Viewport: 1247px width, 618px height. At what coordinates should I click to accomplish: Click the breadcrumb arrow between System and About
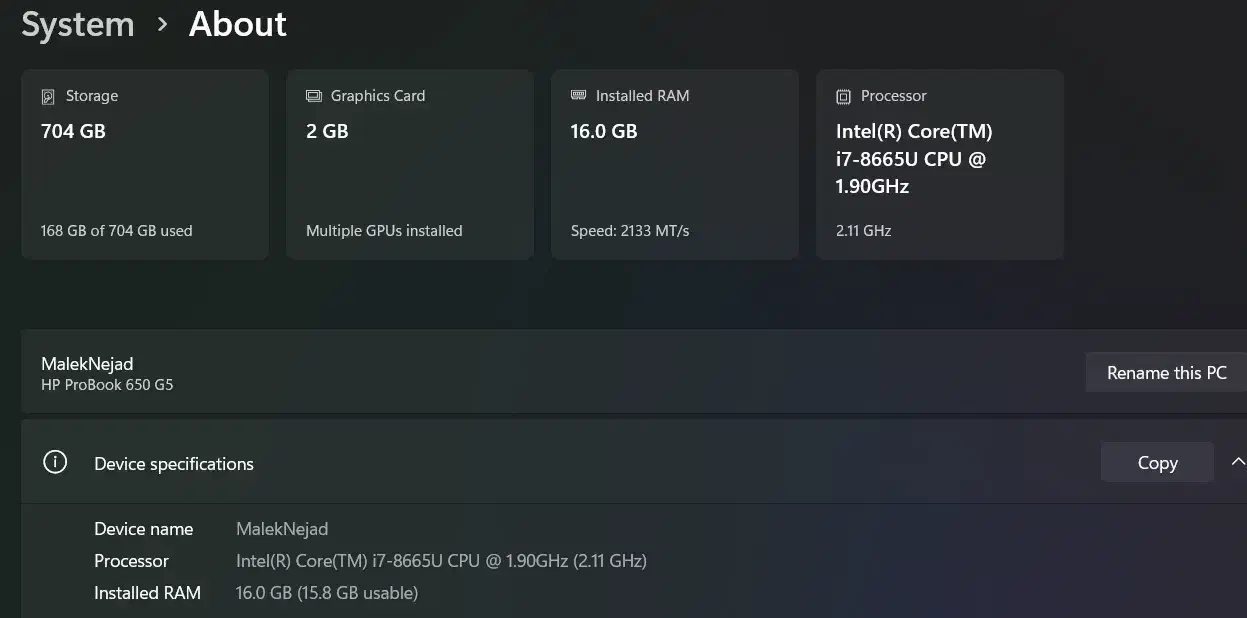[162, 25]
